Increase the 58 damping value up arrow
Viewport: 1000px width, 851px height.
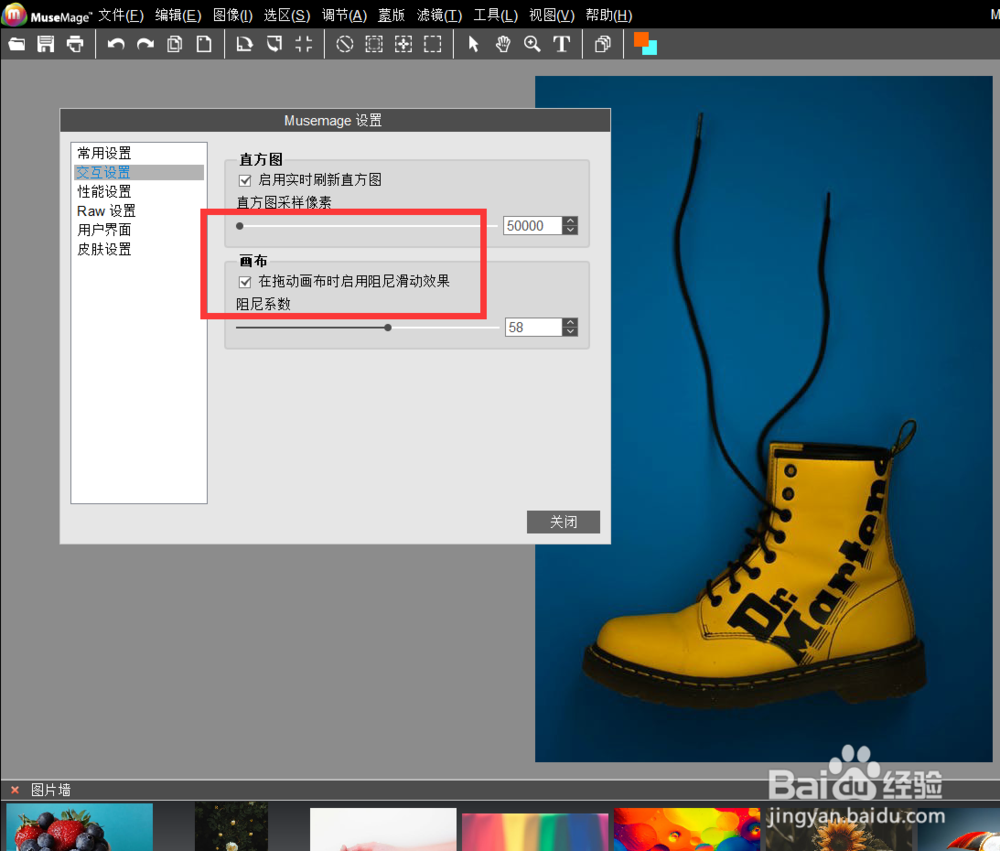coord(571,323)
